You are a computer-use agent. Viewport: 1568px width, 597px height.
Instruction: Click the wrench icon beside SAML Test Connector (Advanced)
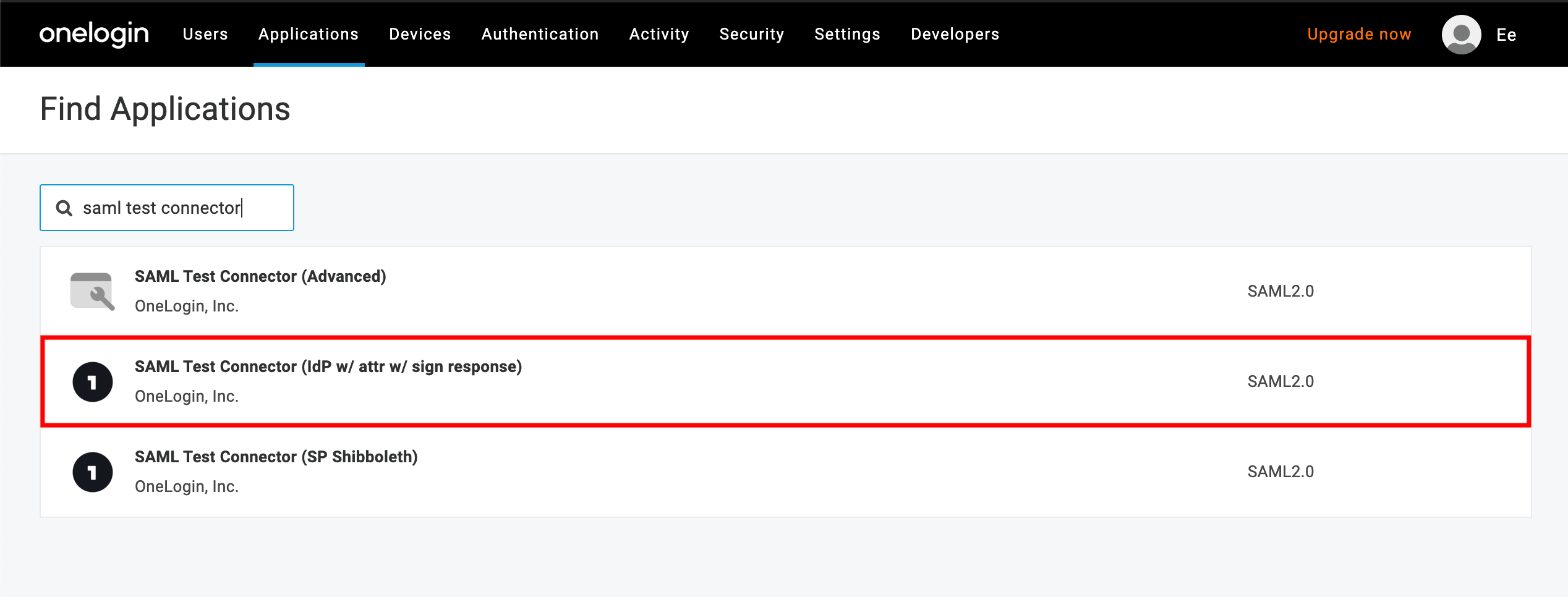point(93,290)
